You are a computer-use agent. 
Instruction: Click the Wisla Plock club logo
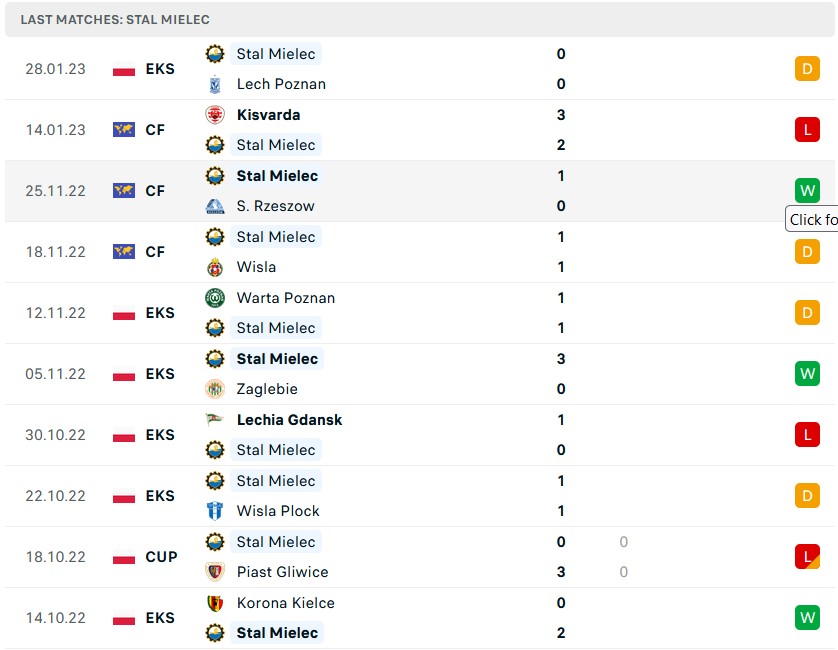(215, 511)
